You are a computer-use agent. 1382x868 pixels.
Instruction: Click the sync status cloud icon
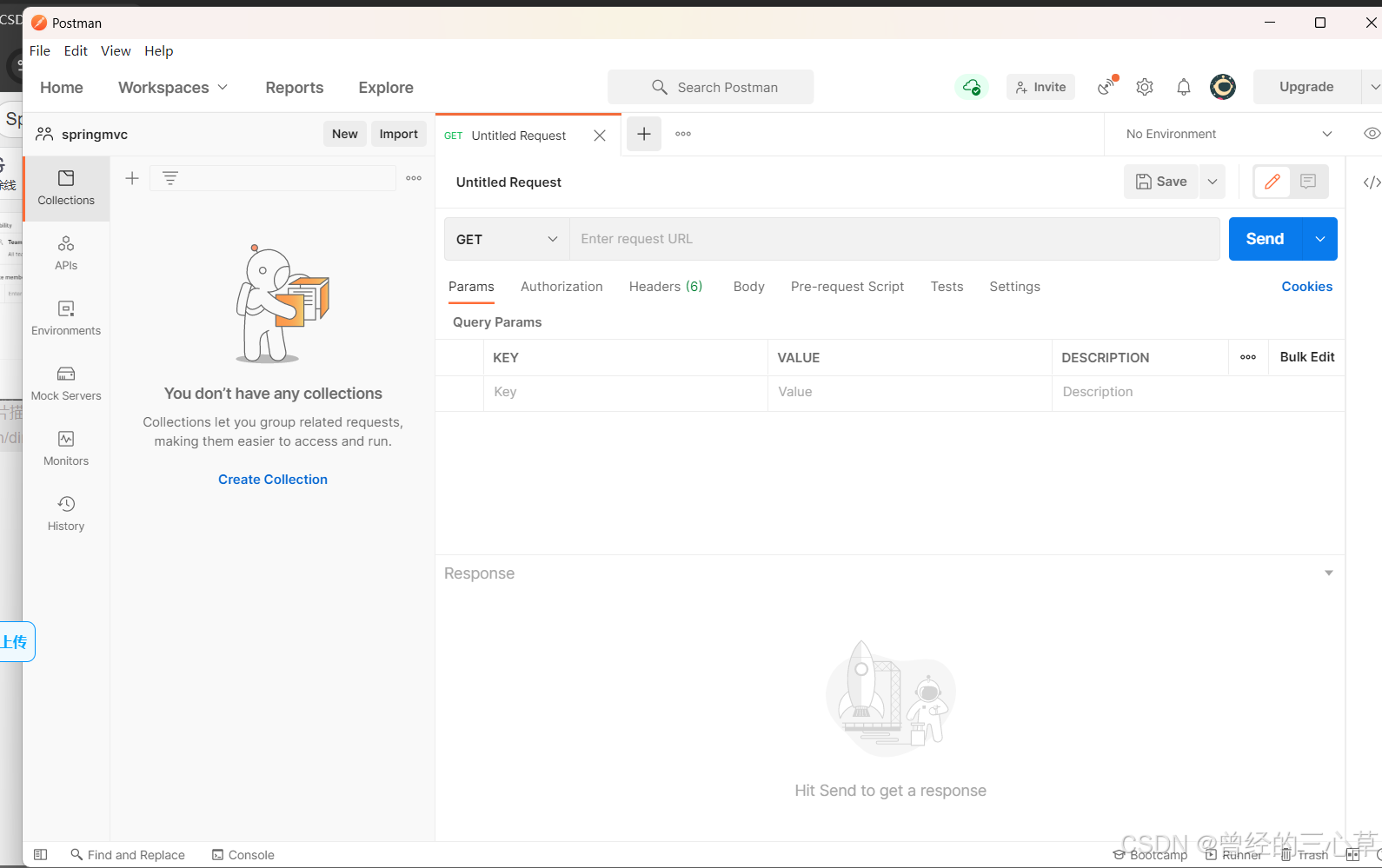point(972,87)
